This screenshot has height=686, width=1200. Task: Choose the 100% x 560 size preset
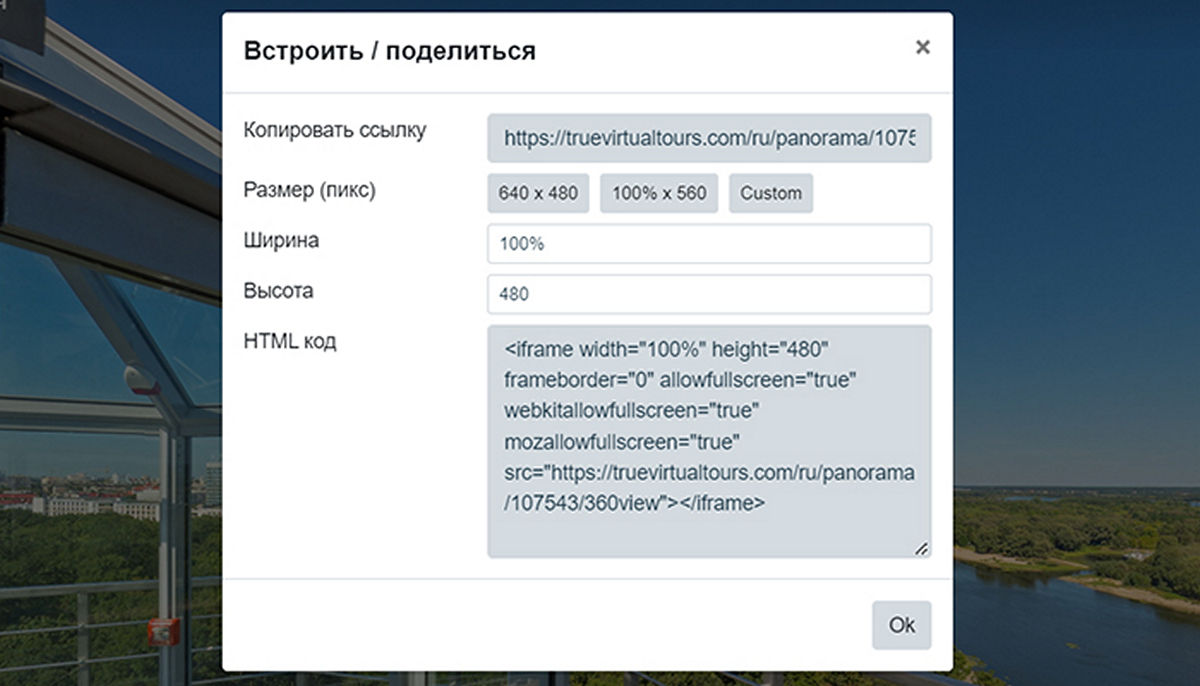(x=659, y=193)
